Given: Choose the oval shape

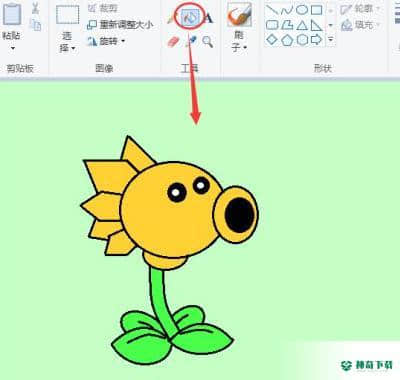Looking at the screenshot, I should [302, 10].
